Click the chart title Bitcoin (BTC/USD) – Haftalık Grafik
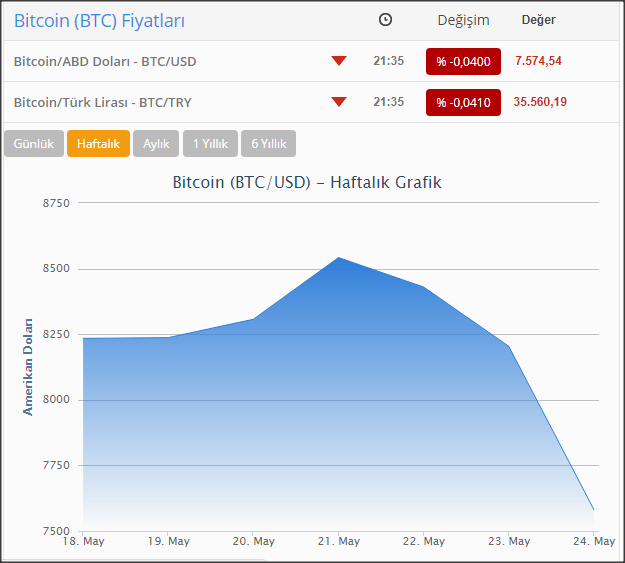Screen dimensions: 625x563 coord(307,182)
